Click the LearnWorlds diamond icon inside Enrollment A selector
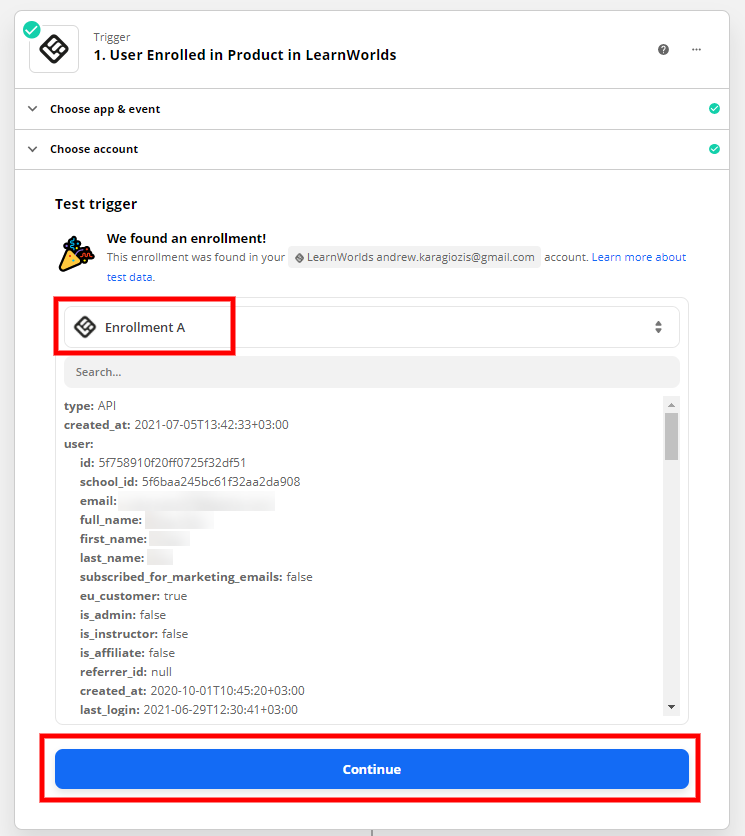The image size is (745, 836). [x=86, y=326]
